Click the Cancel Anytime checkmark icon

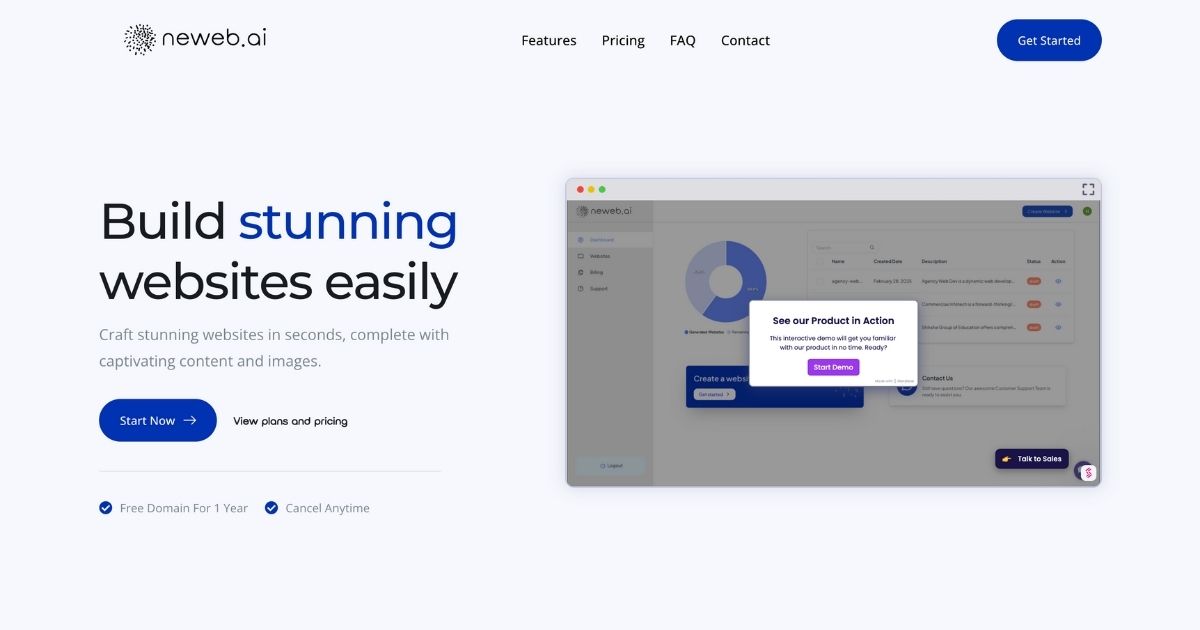point(271,508)
